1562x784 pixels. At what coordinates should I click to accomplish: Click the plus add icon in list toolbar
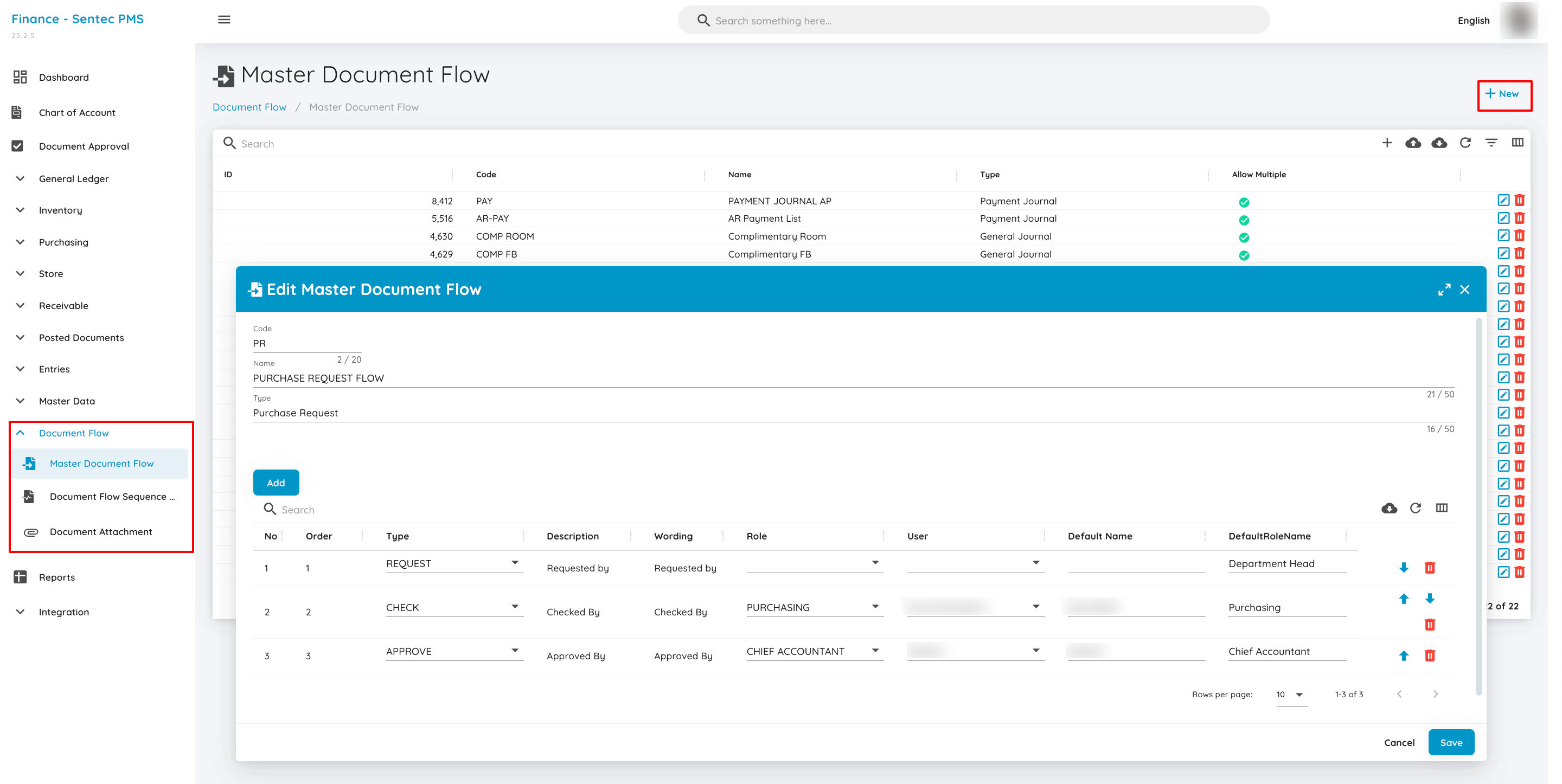1387,143
